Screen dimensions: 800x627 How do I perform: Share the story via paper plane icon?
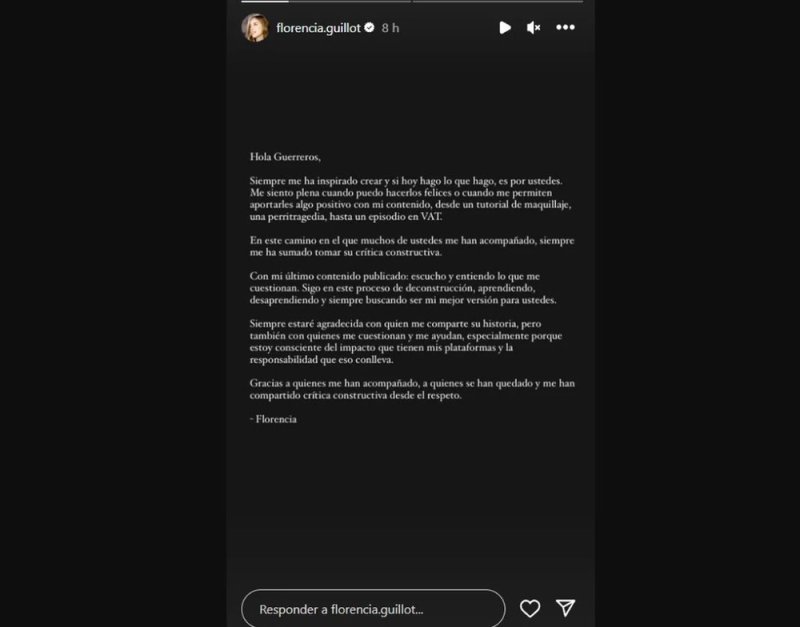coord(566,608)
